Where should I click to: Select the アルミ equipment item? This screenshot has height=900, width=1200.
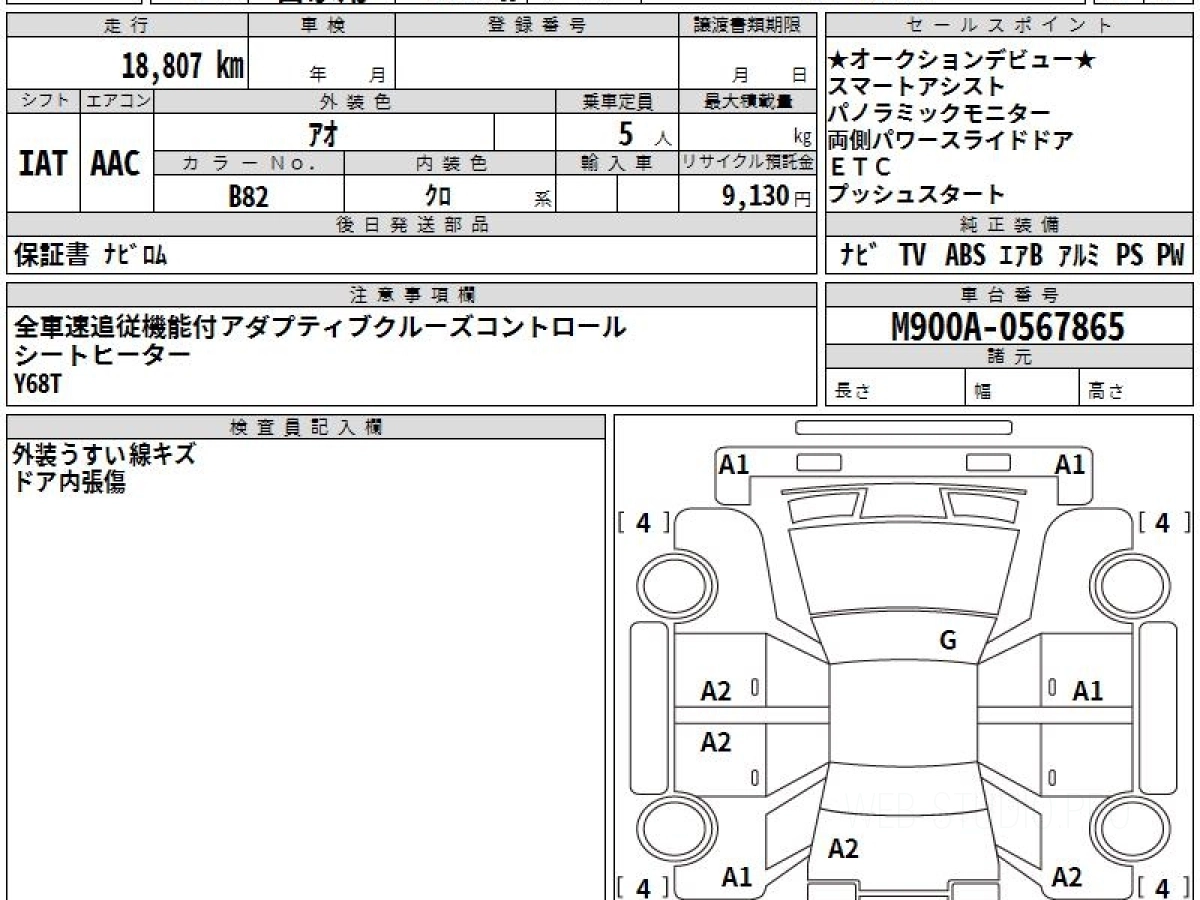click(x=1079, y=255)
